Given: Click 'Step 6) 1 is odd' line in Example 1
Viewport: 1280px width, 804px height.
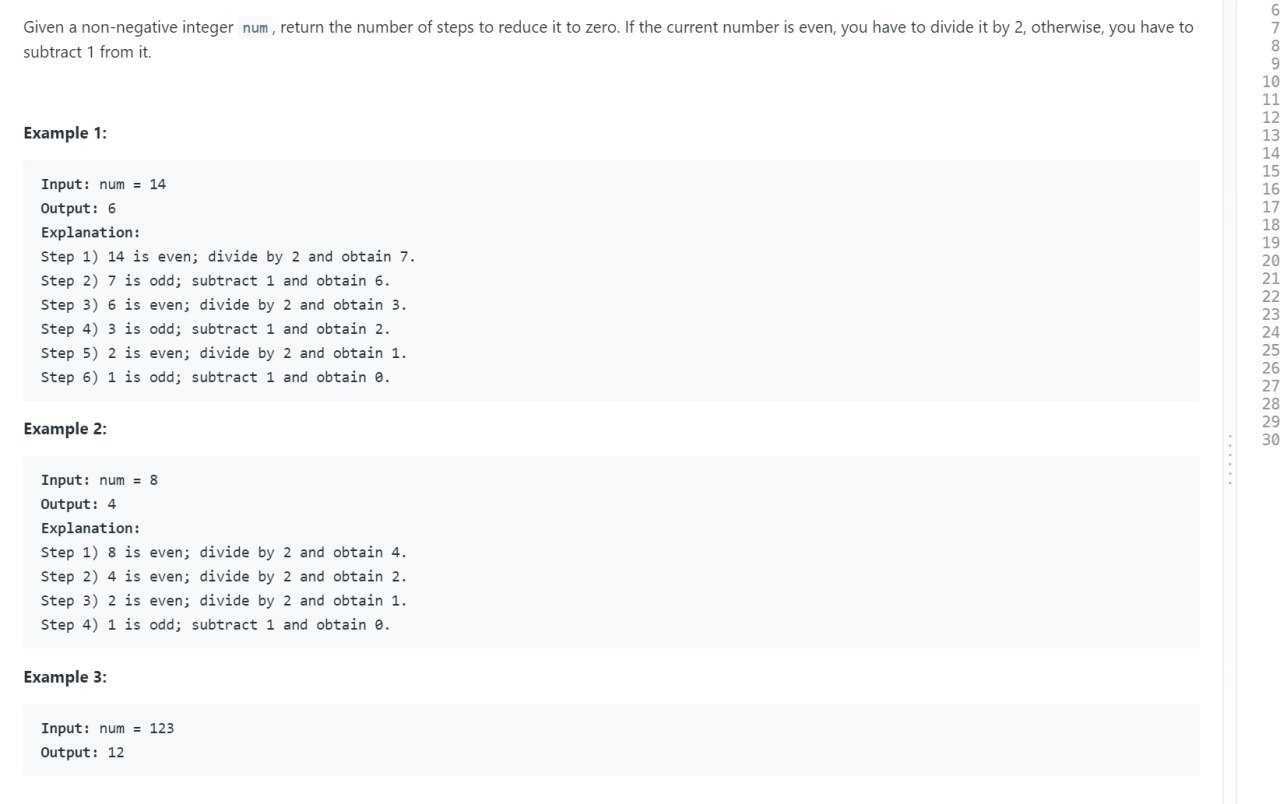Looking at the screenshot, I should pyautogui.click(x=216, y=377).
